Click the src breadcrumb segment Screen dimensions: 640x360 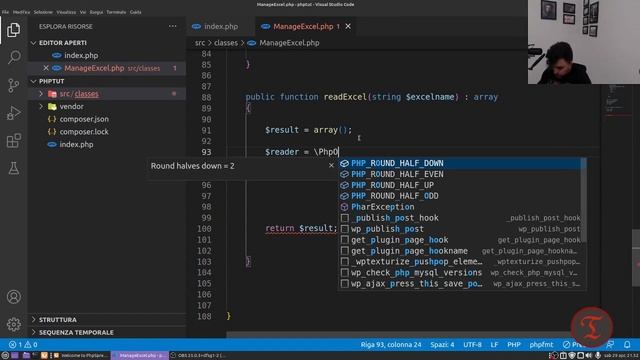[200, 43]
